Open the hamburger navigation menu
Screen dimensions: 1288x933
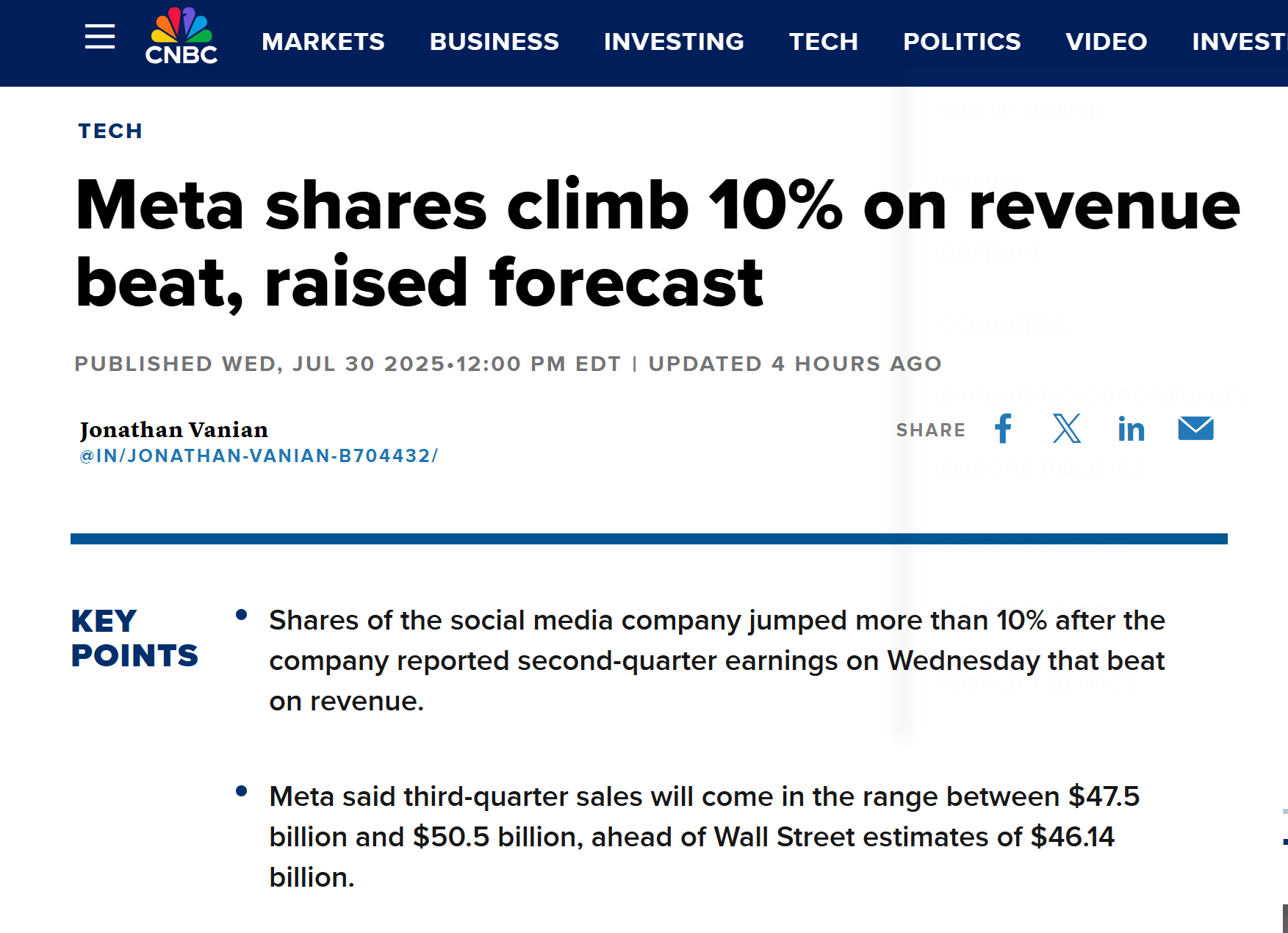[x=100, y=37]
